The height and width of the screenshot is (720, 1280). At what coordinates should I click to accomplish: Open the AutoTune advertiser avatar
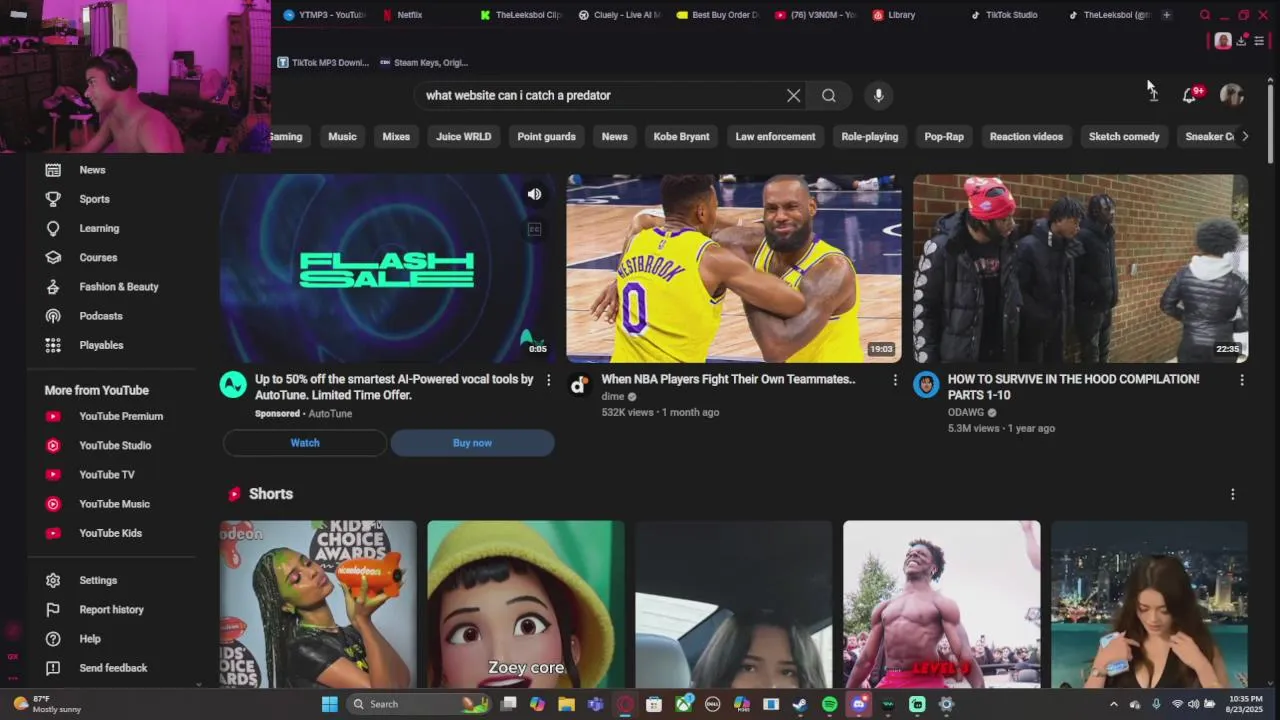pos(233,385)
